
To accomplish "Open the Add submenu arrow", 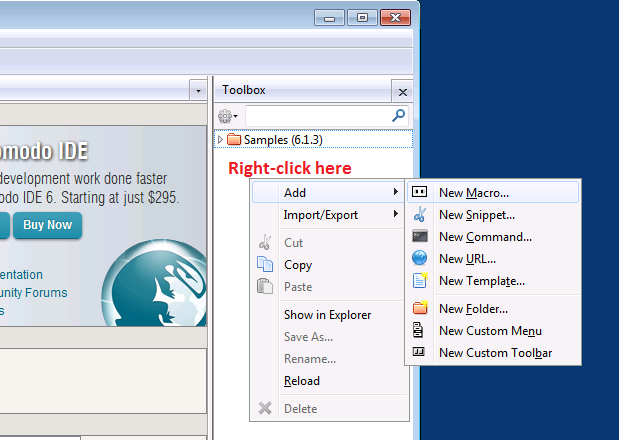I will pos(396,192).
